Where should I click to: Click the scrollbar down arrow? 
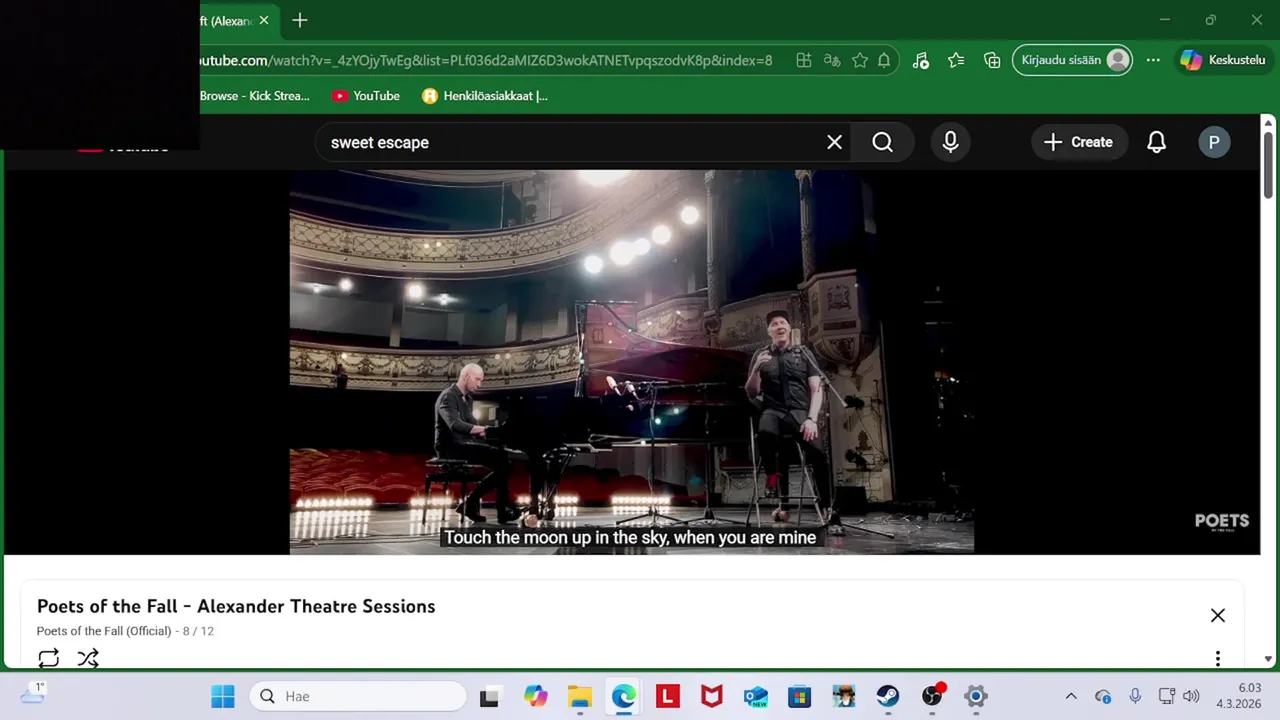(1268, 659)
